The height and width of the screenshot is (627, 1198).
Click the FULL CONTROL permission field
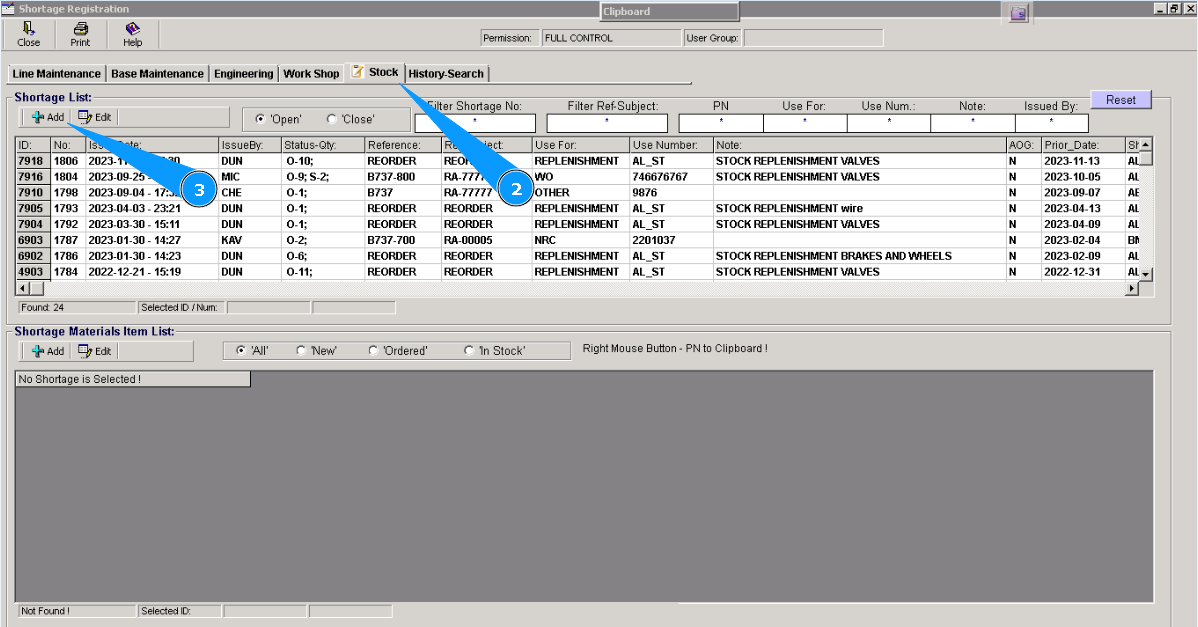point(611,38)
